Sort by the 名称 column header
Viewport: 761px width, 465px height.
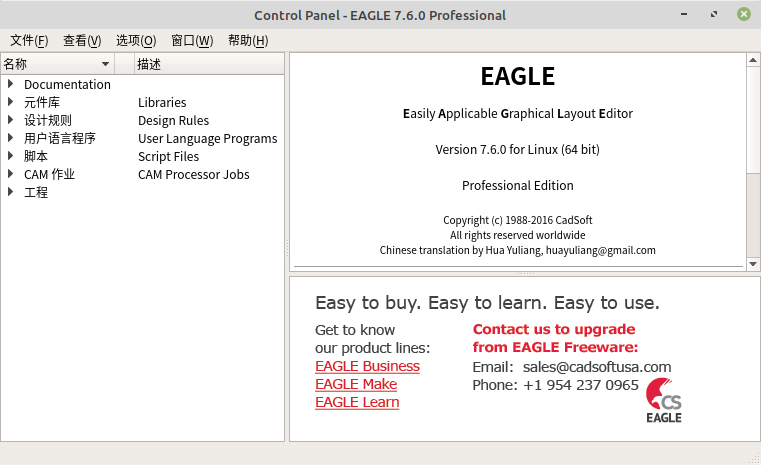[57, 64]
